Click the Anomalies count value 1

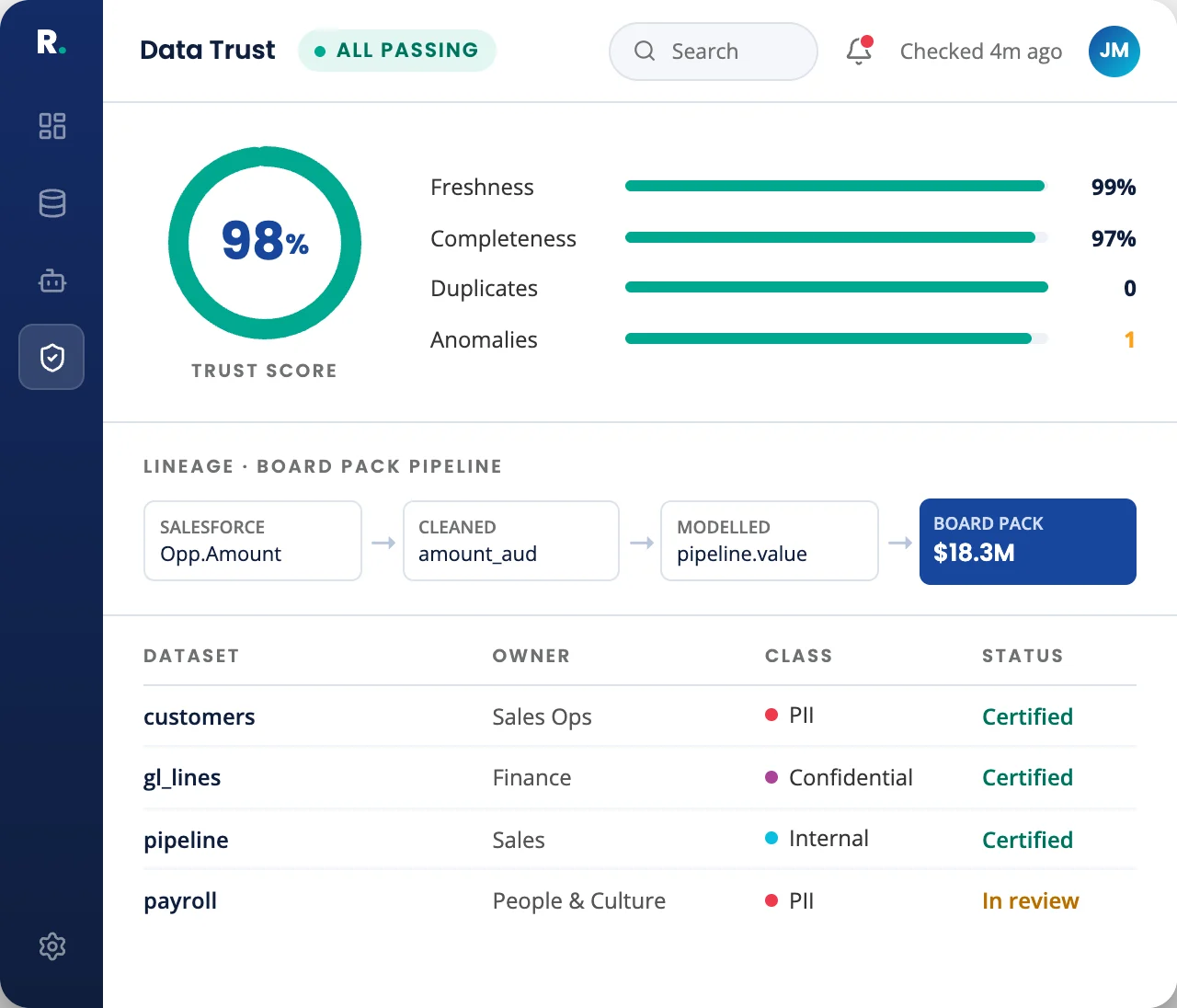[1130, 339]
